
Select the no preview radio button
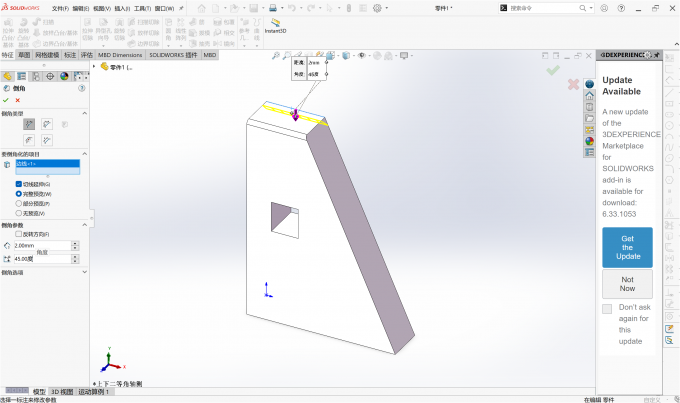[19, 213]
